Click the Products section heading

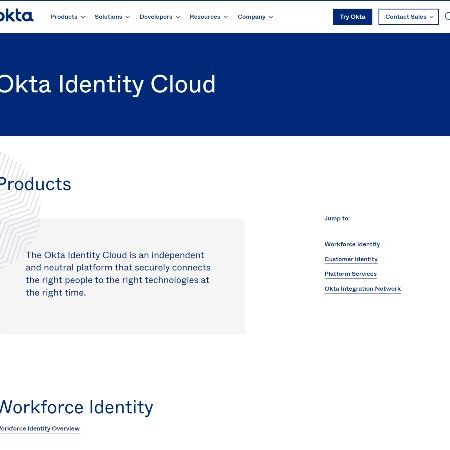click(x=35, y=184)
